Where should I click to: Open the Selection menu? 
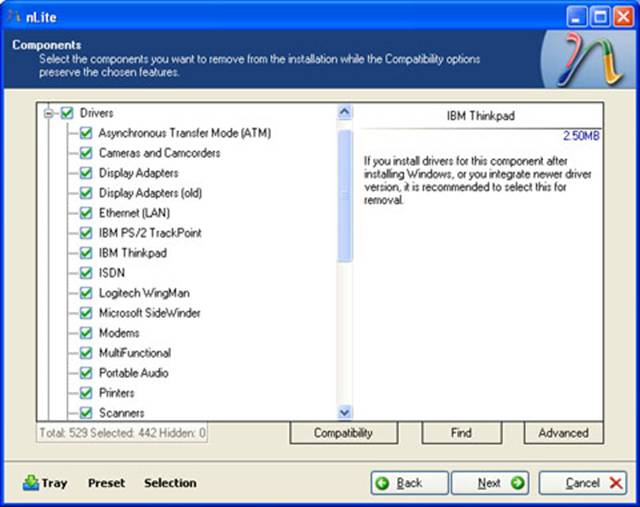(x=170, y=483)
